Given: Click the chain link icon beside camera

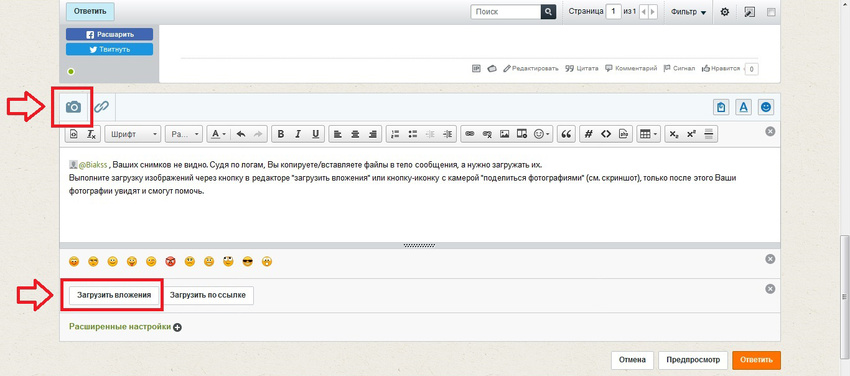Looking at the screenshot, I should 101,107.
